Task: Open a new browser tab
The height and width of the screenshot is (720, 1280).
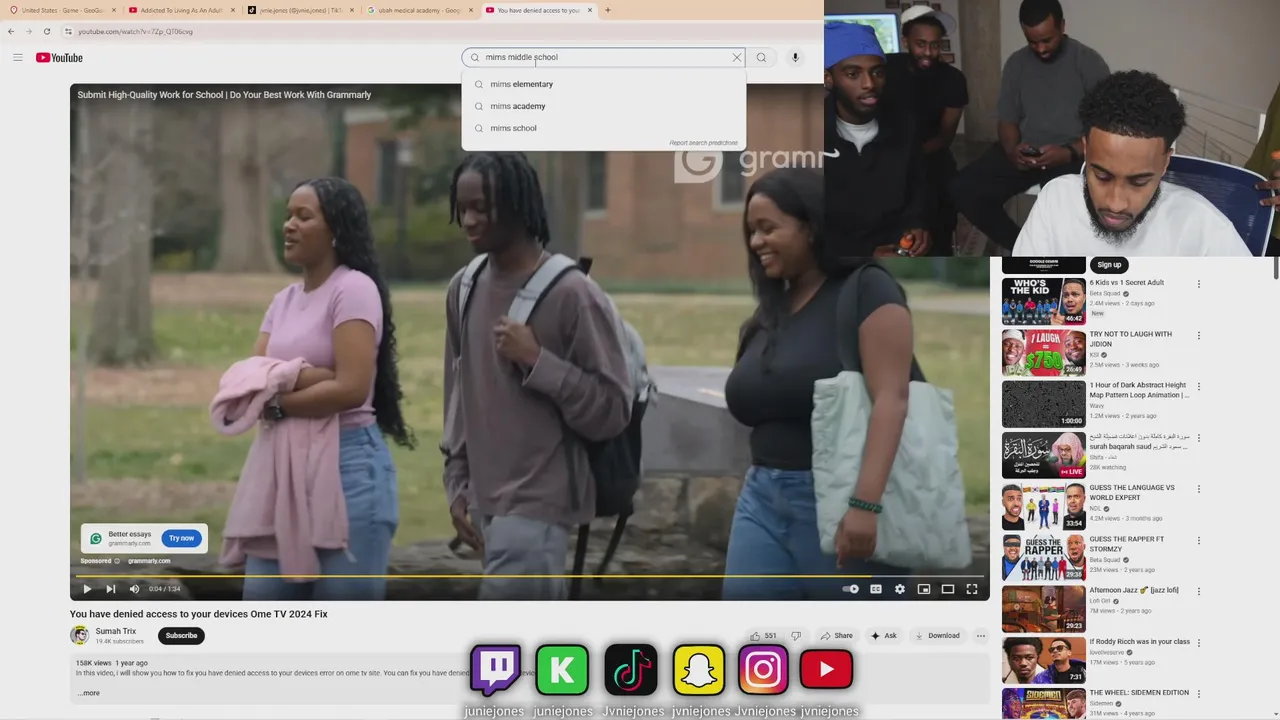Action: 607,10
